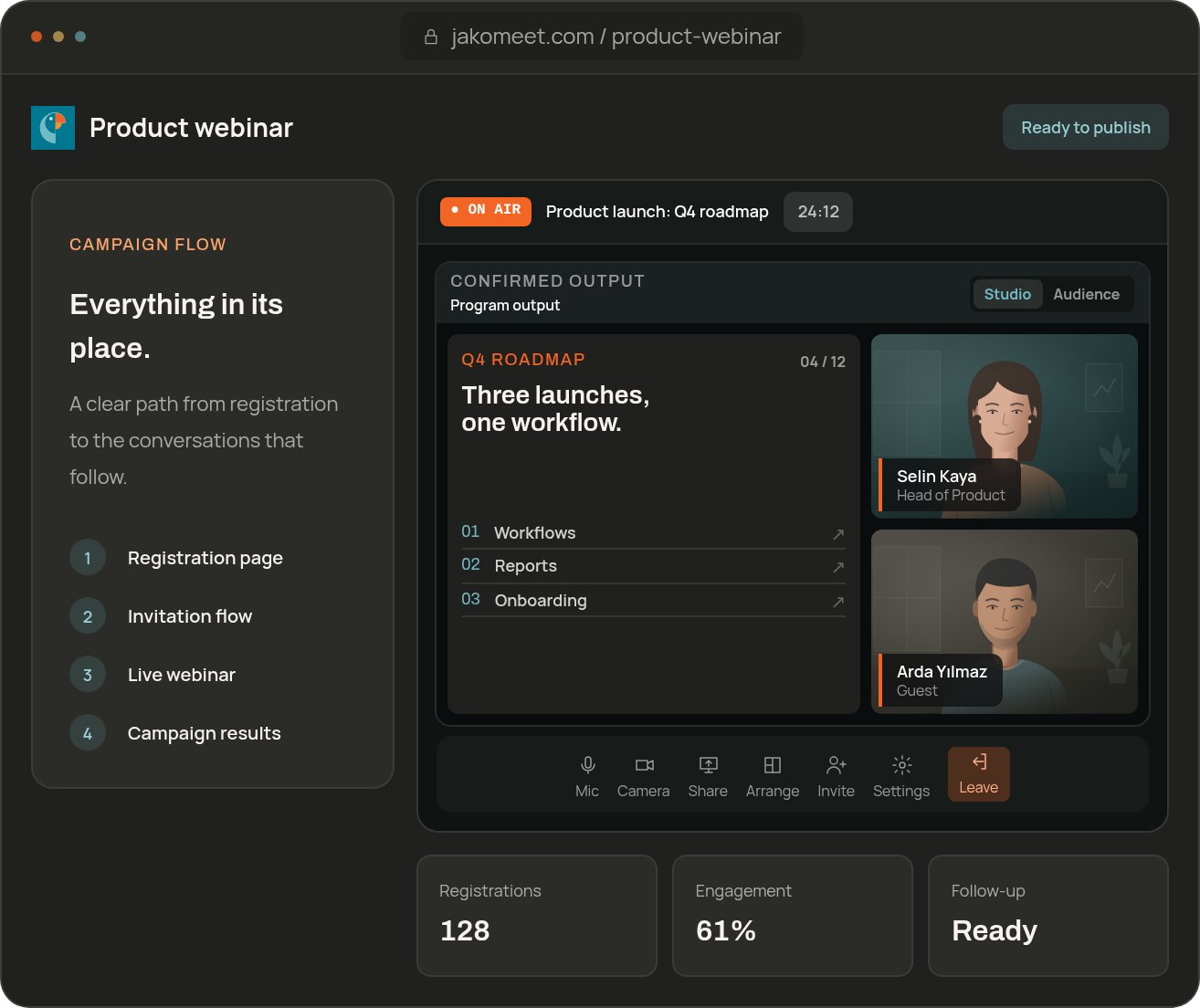Click the Campaign results step label
The image size is (1200, 1008).
(205, 733)
